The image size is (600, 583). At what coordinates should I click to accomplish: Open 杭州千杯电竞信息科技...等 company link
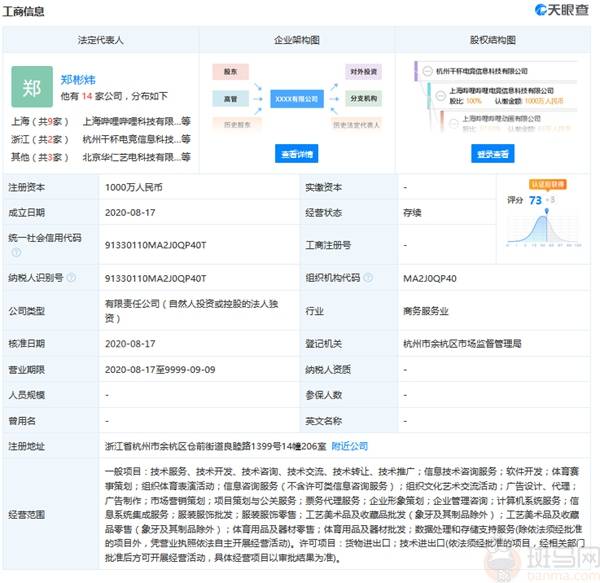point(137,139)
